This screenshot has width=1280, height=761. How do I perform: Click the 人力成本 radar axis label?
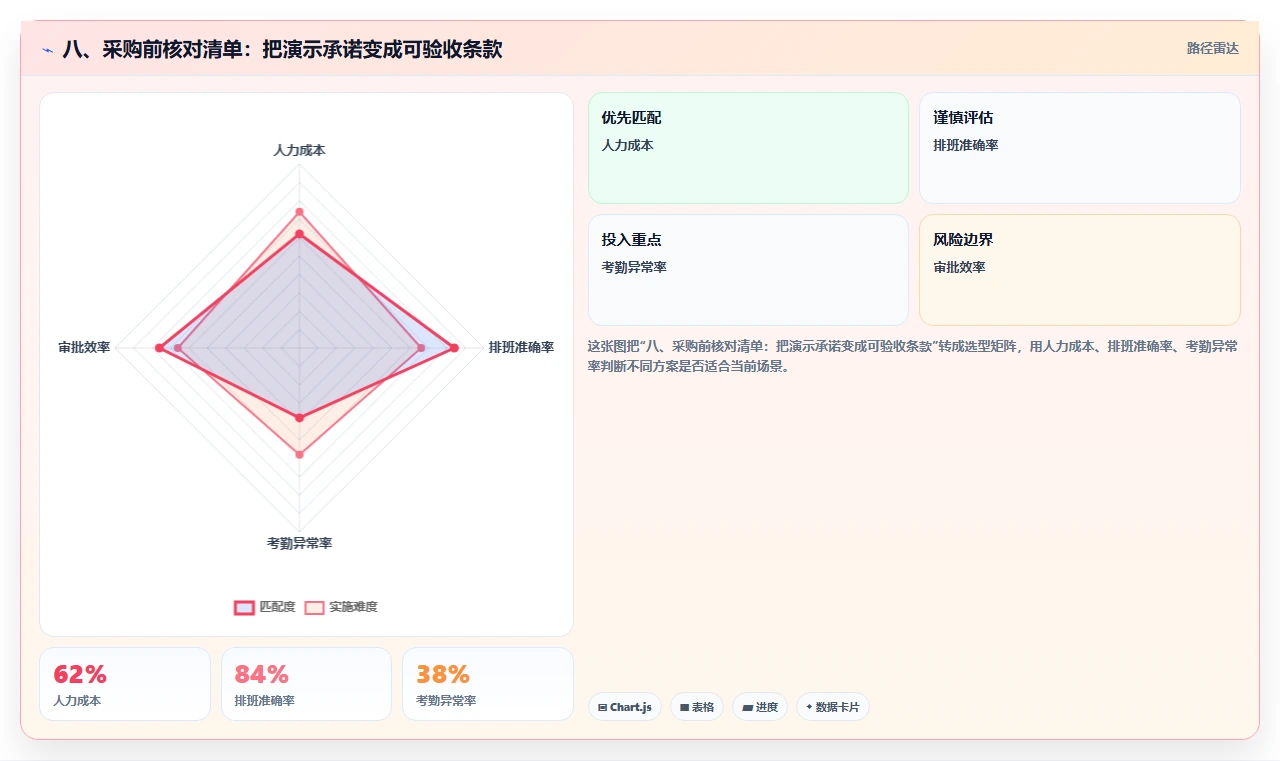click(299, 150)
